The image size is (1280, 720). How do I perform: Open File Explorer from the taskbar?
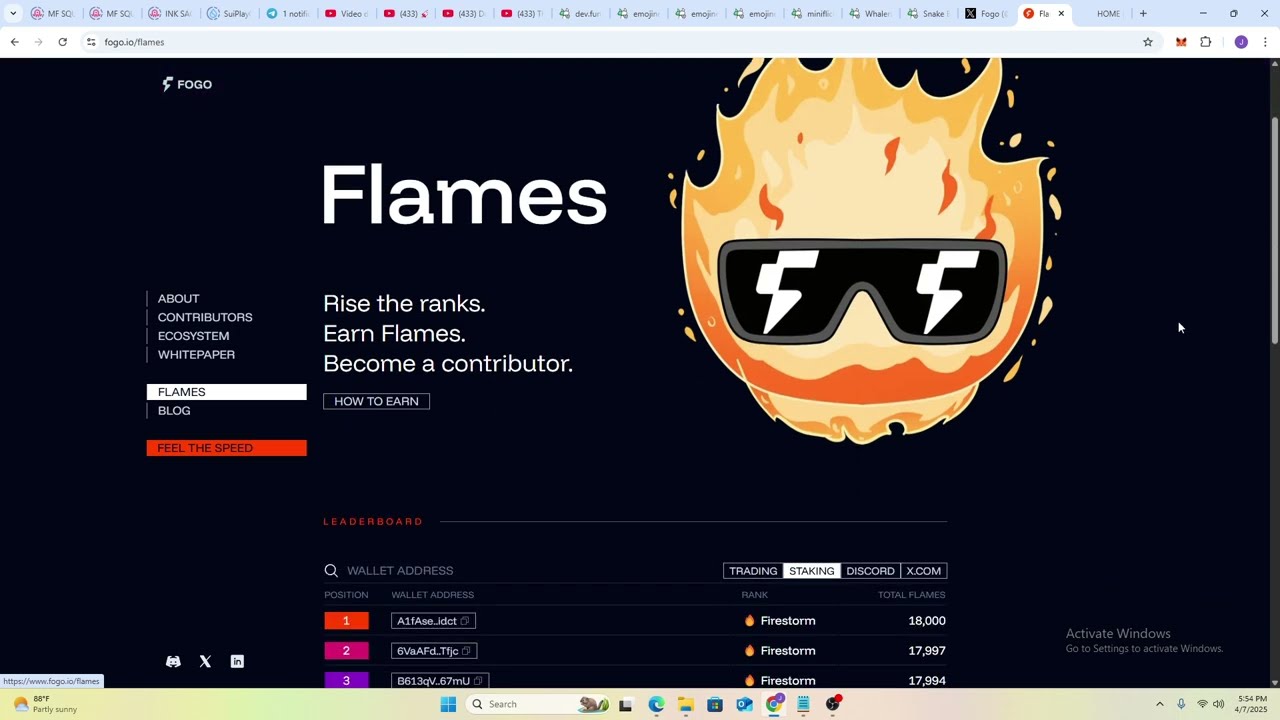click(685, 704)
